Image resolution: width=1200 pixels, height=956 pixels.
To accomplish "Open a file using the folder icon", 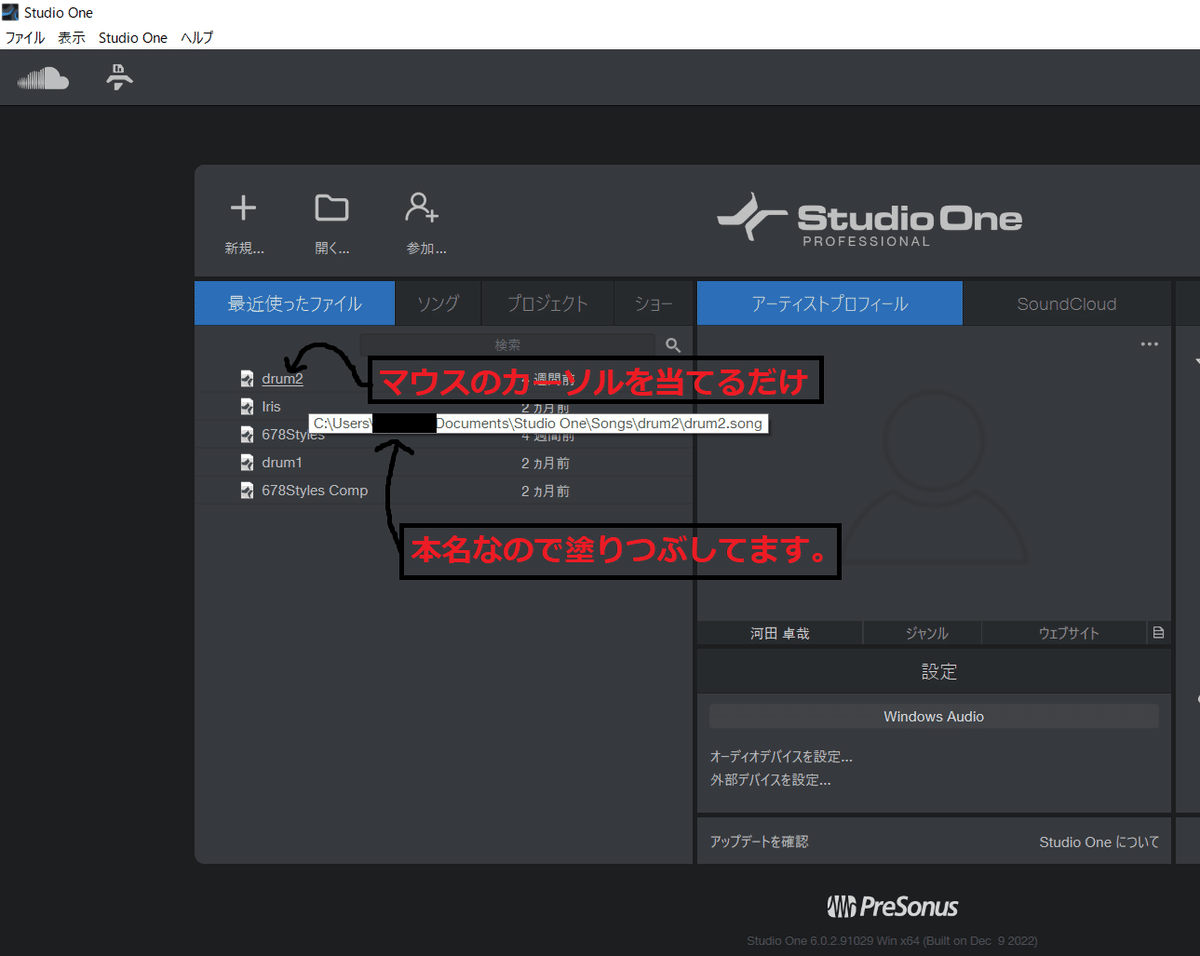I will pos(332,208).
